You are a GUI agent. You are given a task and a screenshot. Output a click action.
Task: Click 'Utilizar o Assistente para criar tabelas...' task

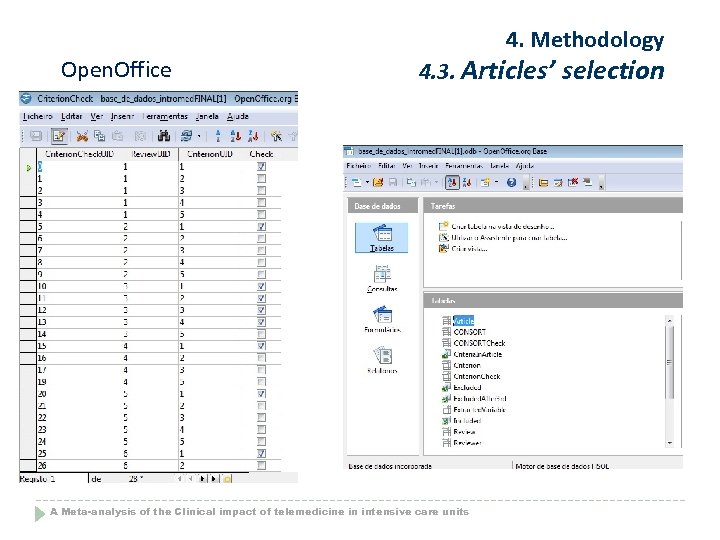coord(503,237)
